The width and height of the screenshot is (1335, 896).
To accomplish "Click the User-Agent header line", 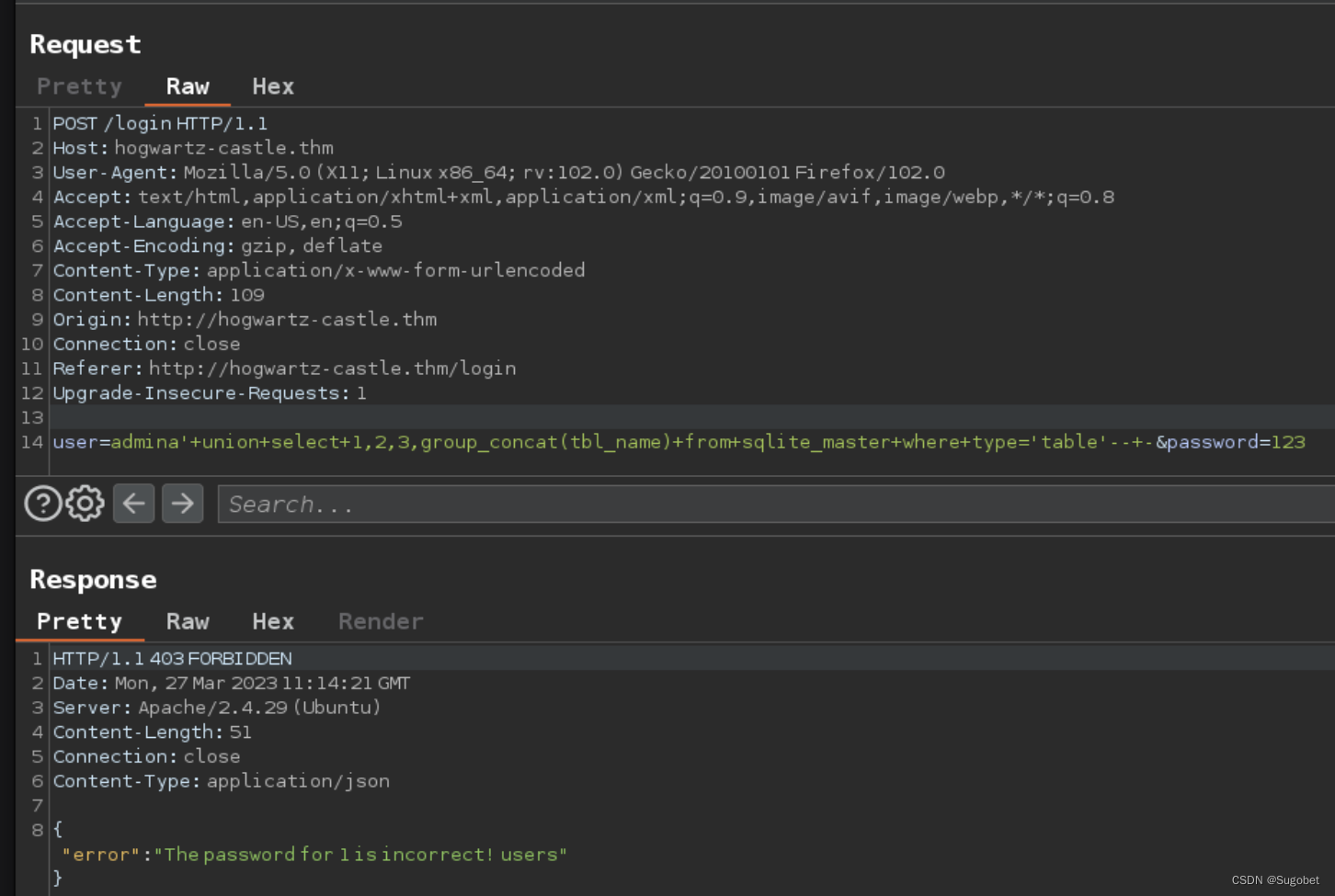I will (498, 173).
